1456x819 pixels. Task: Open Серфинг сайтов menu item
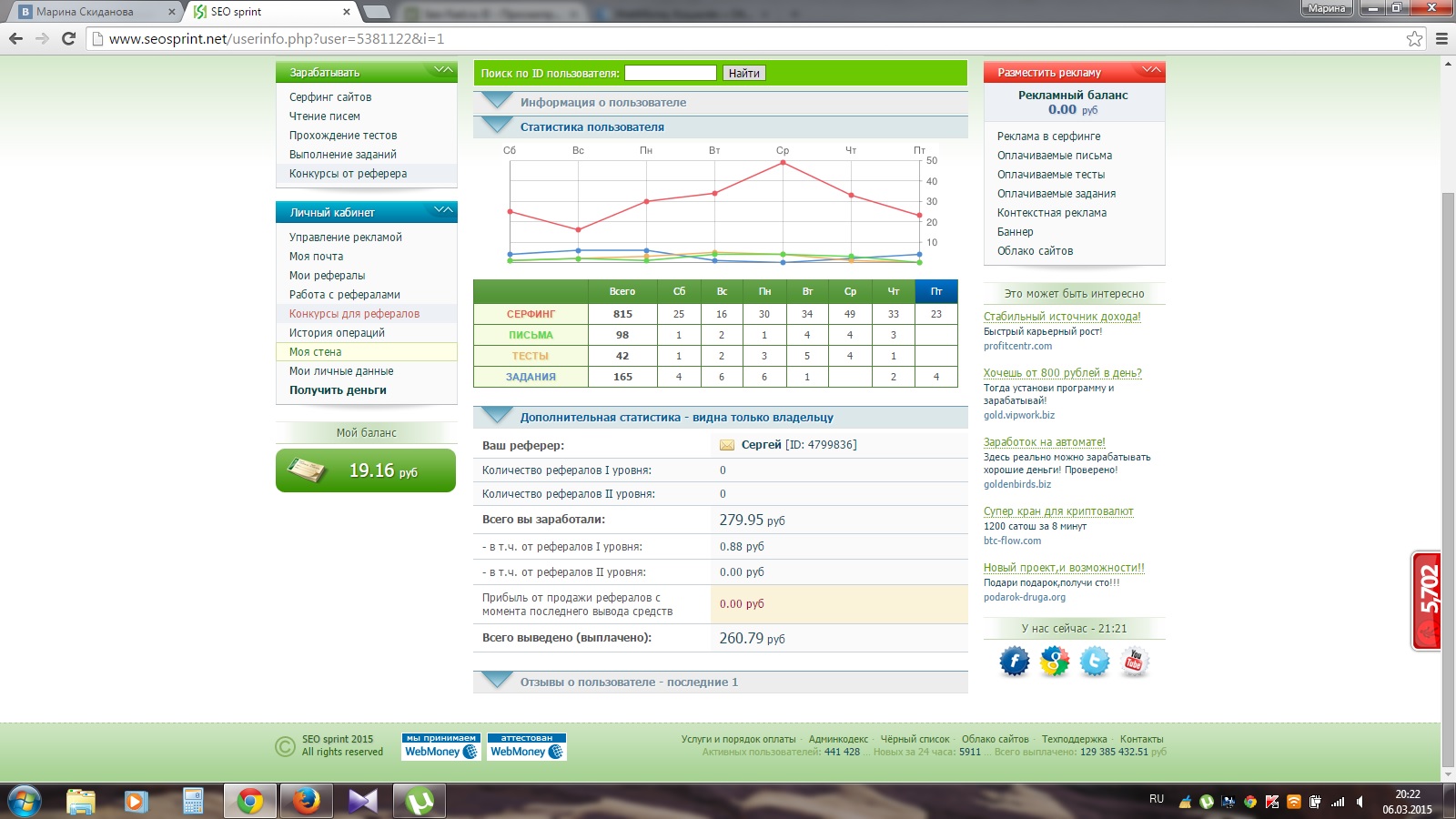[x=330, y=97]
